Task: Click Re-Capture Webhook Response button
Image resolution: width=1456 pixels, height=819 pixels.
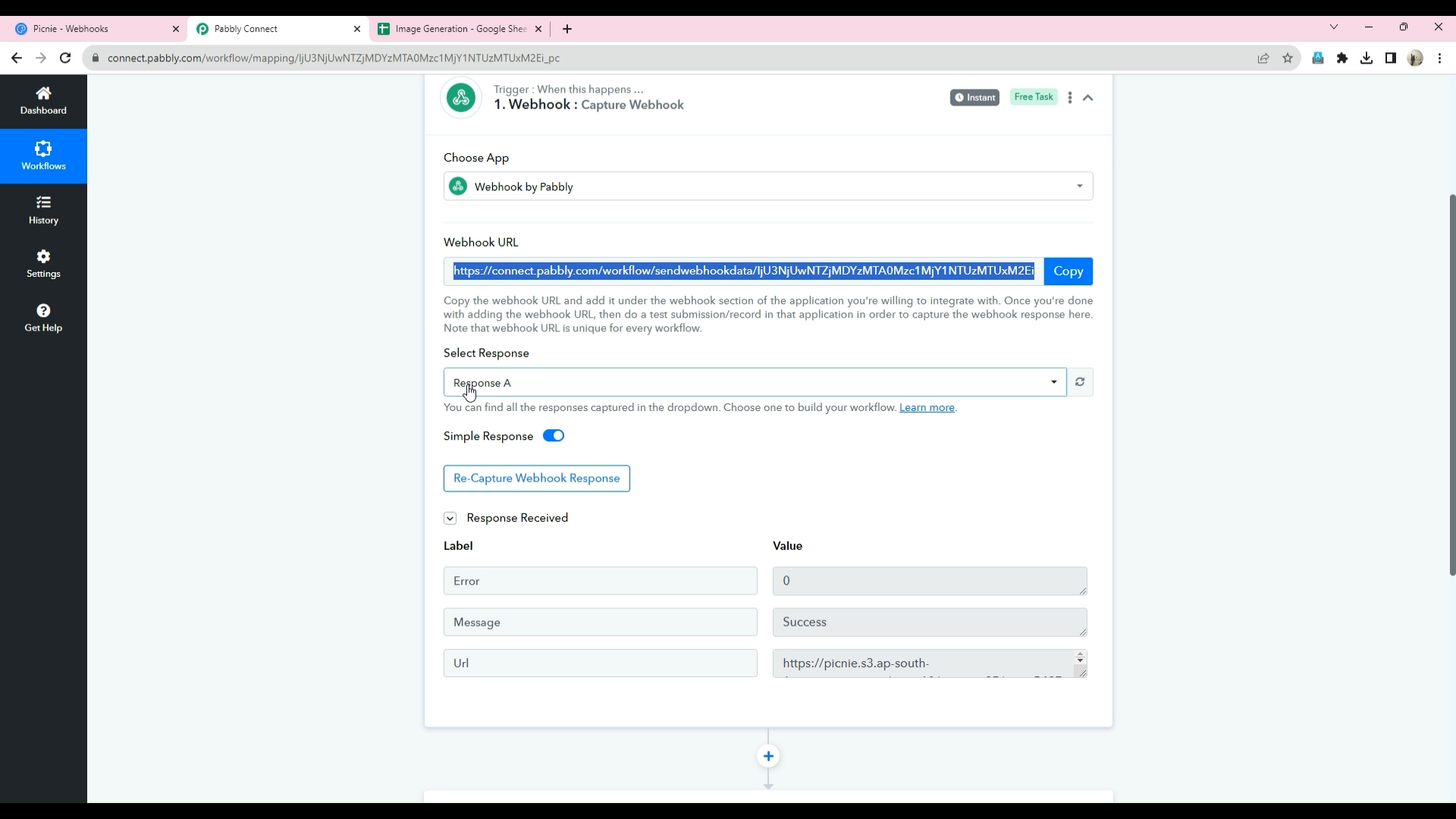Action: [x=536, y=479]
